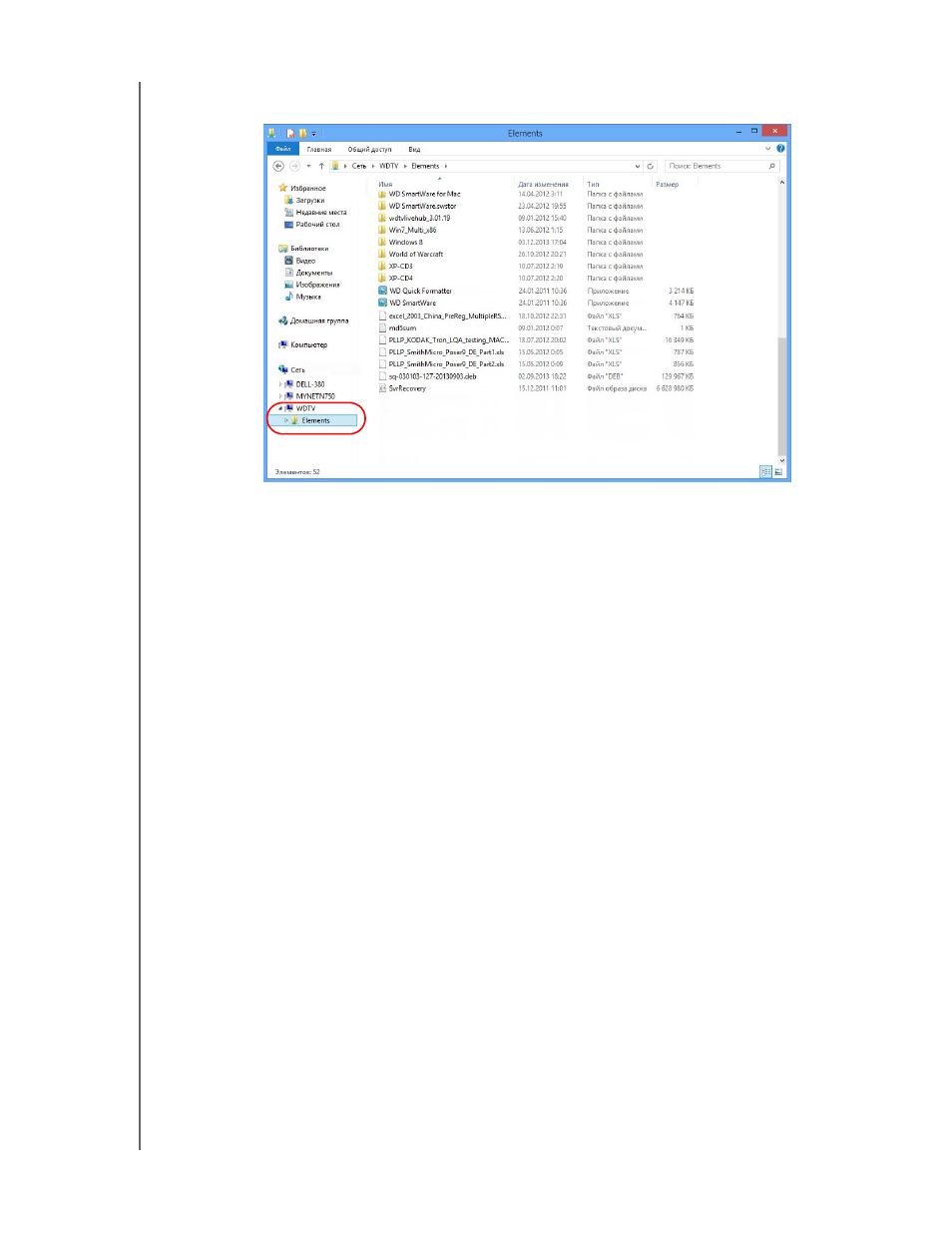This screenshot has height=1233, width=952.
Task: Open address bar history dropdown arrow
Action: (638, 166)
